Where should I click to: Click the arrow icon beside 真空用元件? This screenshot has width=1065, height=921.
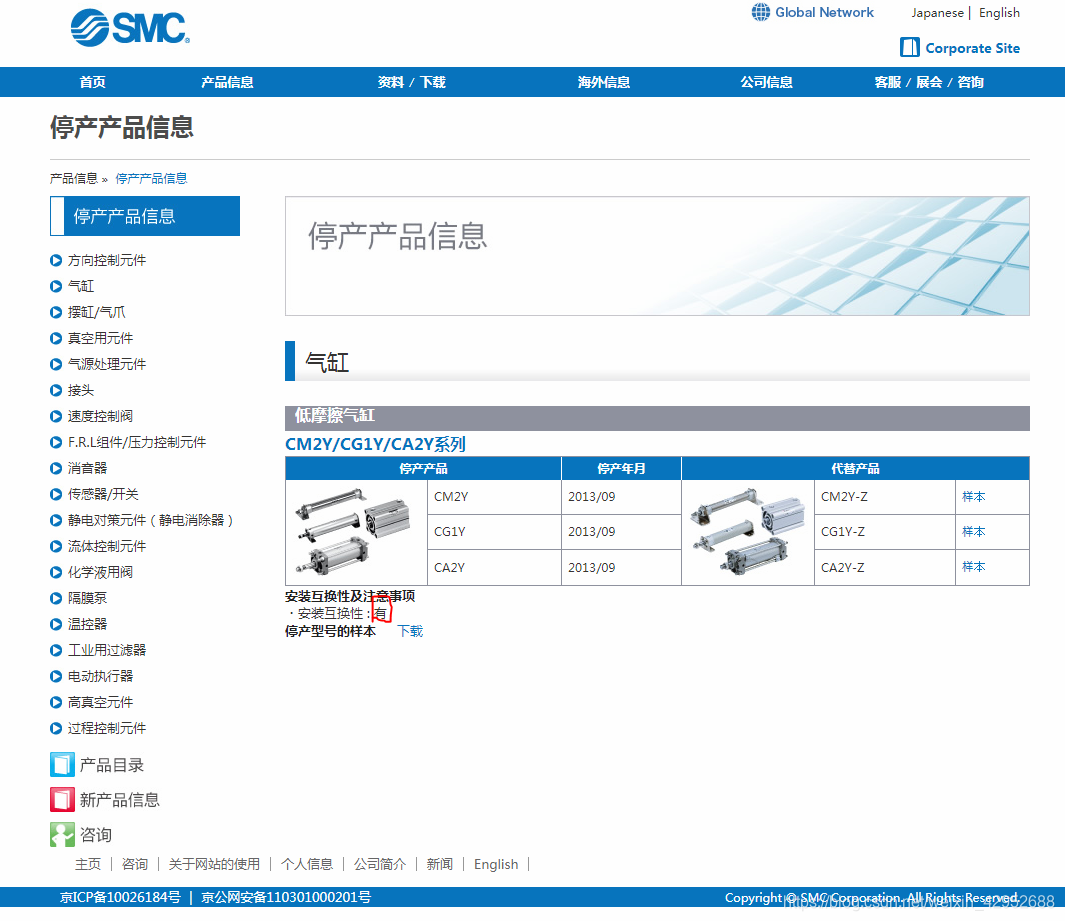click(56, 338)
